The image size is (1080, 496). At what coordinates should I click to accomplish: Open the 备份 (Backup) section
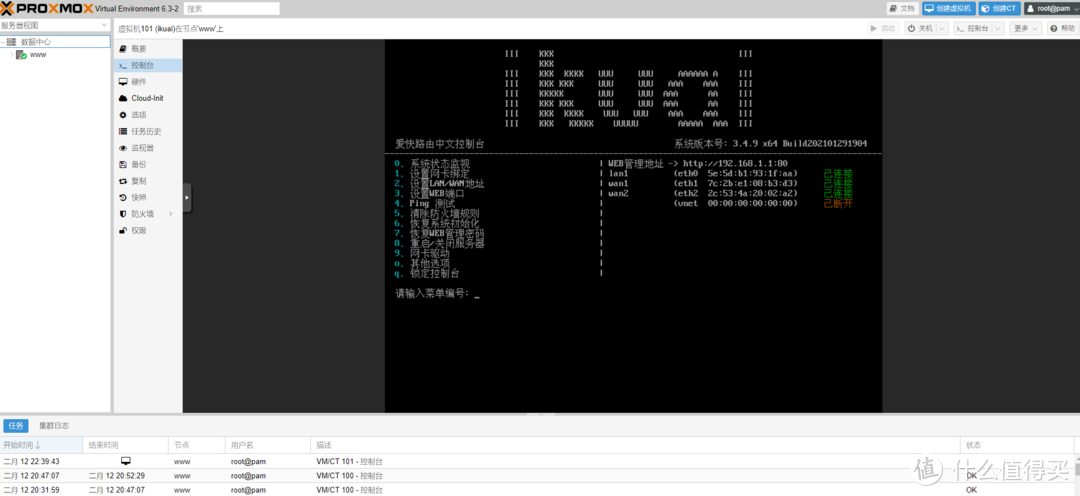tap(138, 164)
